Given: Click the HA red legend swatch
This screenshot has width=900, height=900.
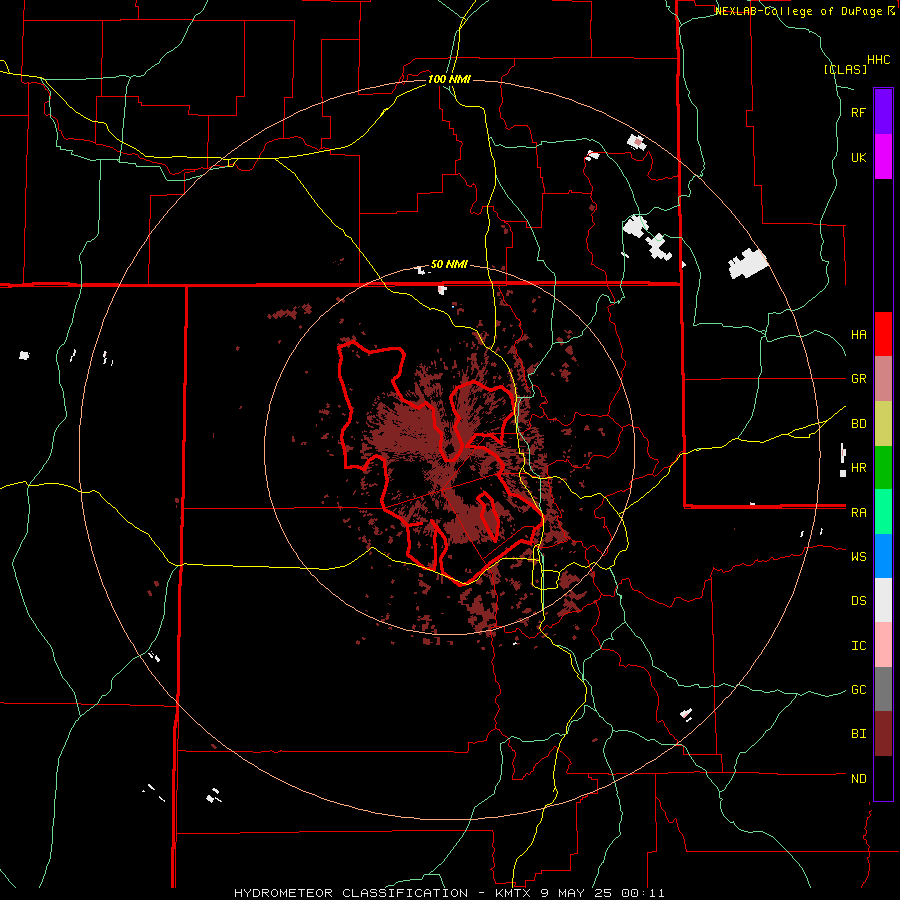Looking at the screenshot, I should 883,334.
